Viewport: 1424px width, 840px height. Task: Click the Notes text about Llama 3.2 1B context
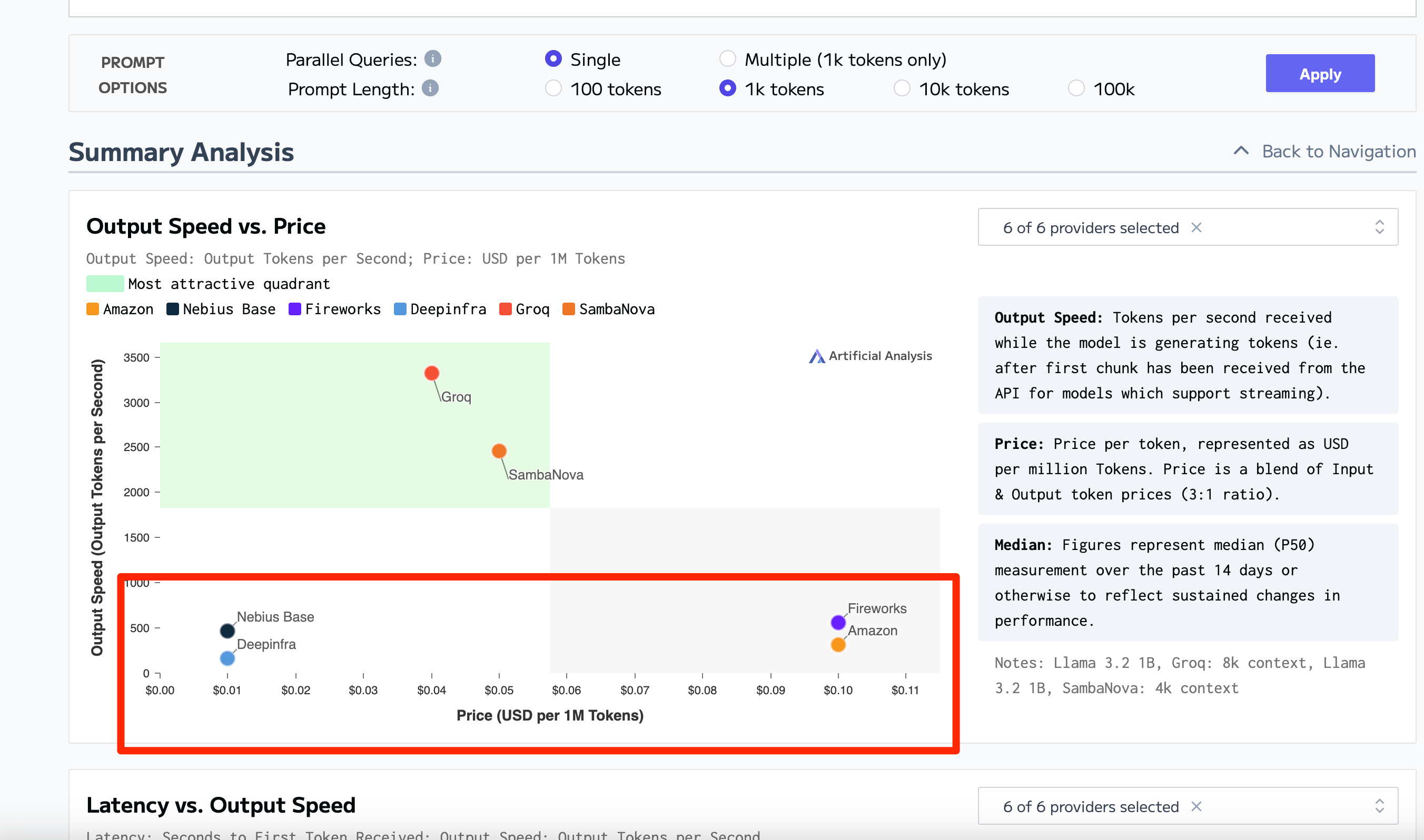click(1180, 675)
